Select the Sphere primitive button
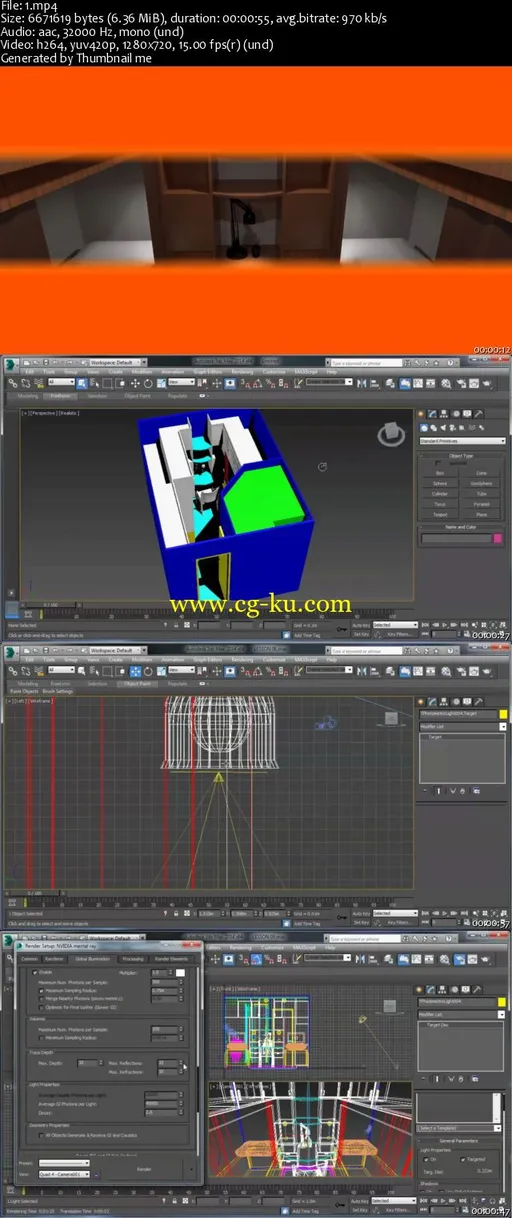512x1218 pixels. click(440, 484)
